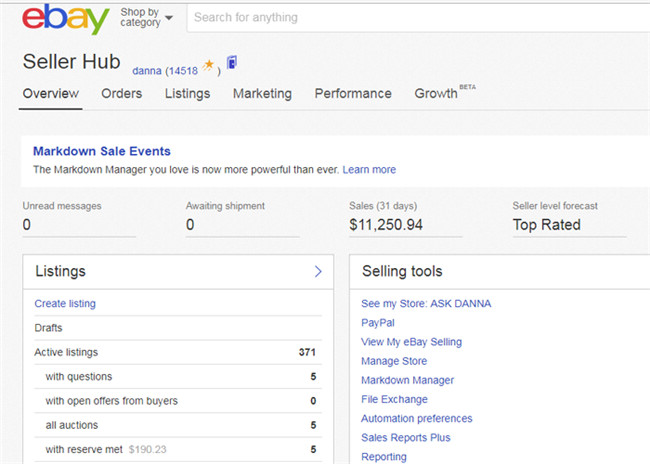Select the Active listings row
Screen dimensions: 650x464
[x=178, y=352]
